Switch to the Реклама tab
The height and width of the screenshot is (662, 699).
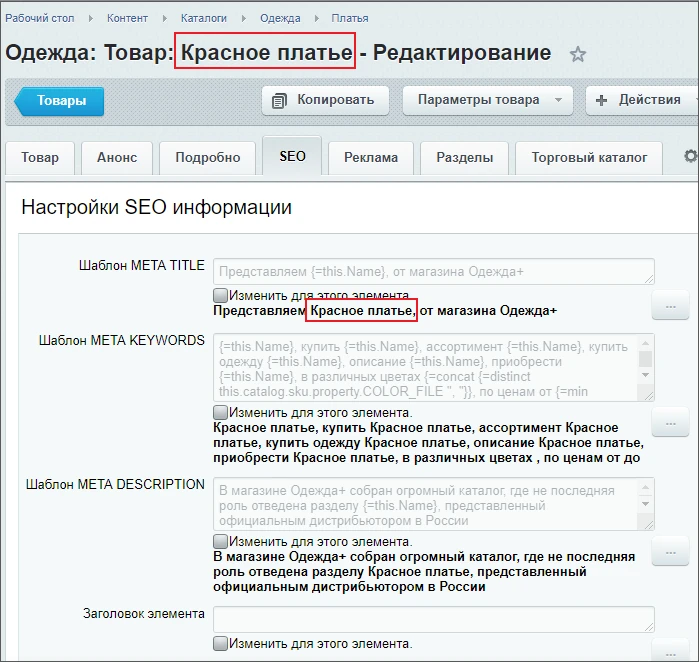(x=371, y=158)
